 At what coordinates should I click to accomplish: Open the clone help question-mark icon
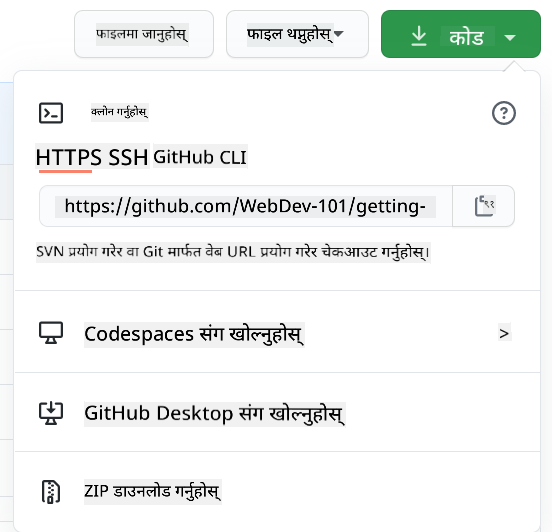[504, 113]
